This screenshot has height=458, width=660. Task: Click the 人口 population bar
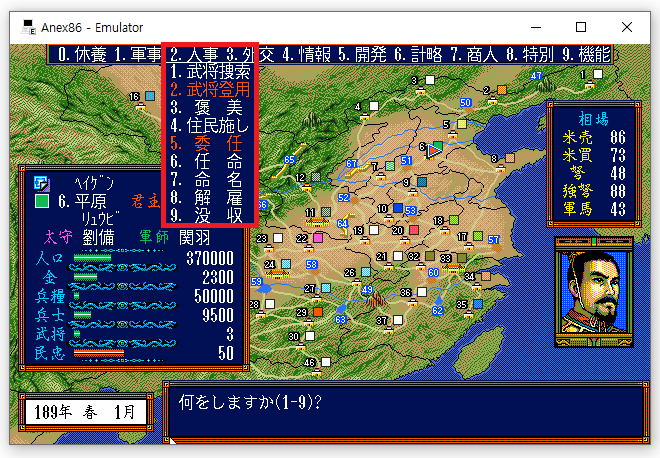[x=92, y=258]
